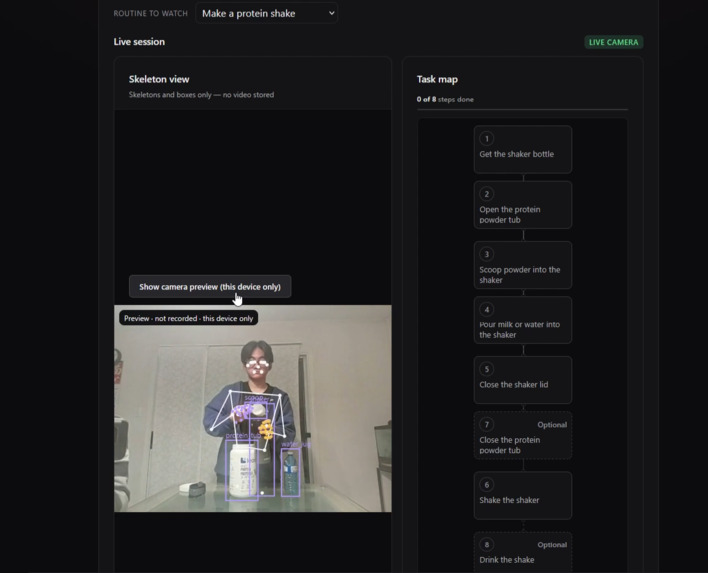
Task: Click the step 5 number circle
Action: (x=487, y=369)
